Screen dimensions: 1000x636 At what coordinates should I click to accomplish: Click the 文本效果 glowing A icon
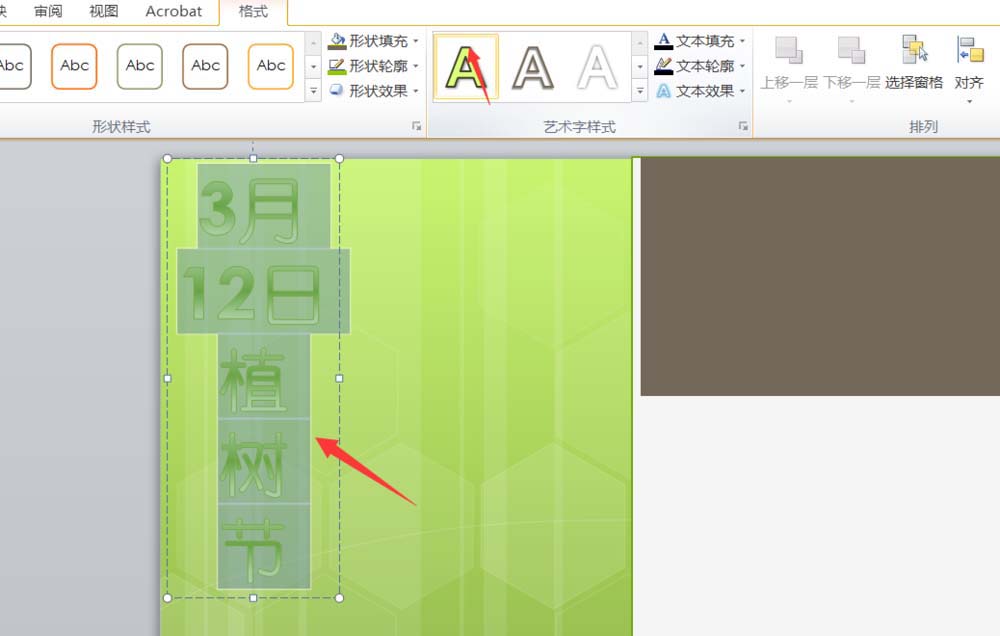point(664,91)
